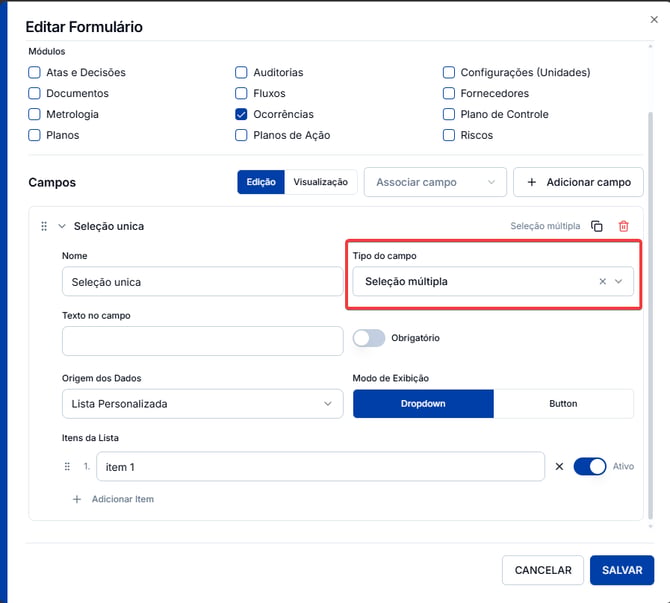Click the drag handle of Seleção unica field
This screenshot has height=603, width=670.
pos(44,226)
